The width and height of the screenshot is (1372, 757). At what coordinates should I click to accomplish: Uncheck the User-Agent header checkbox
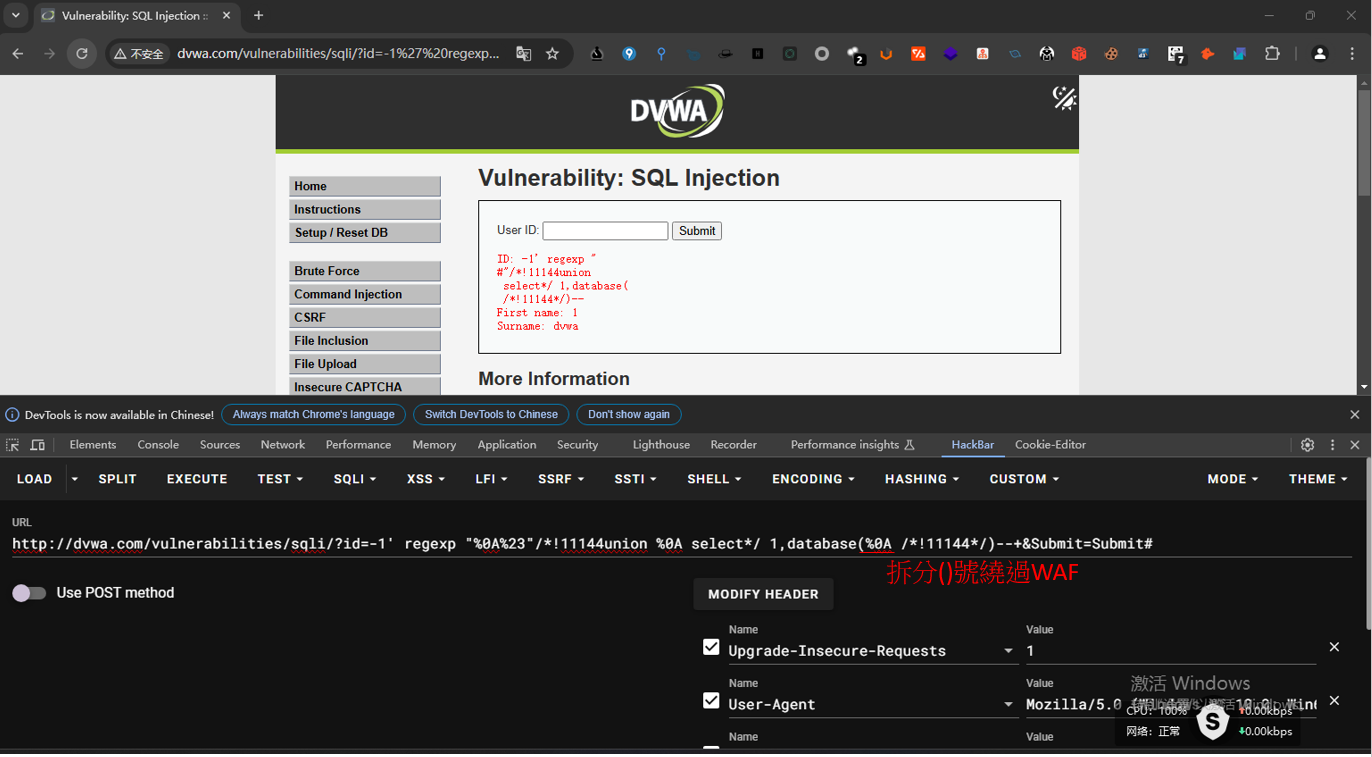coord(711,700)
